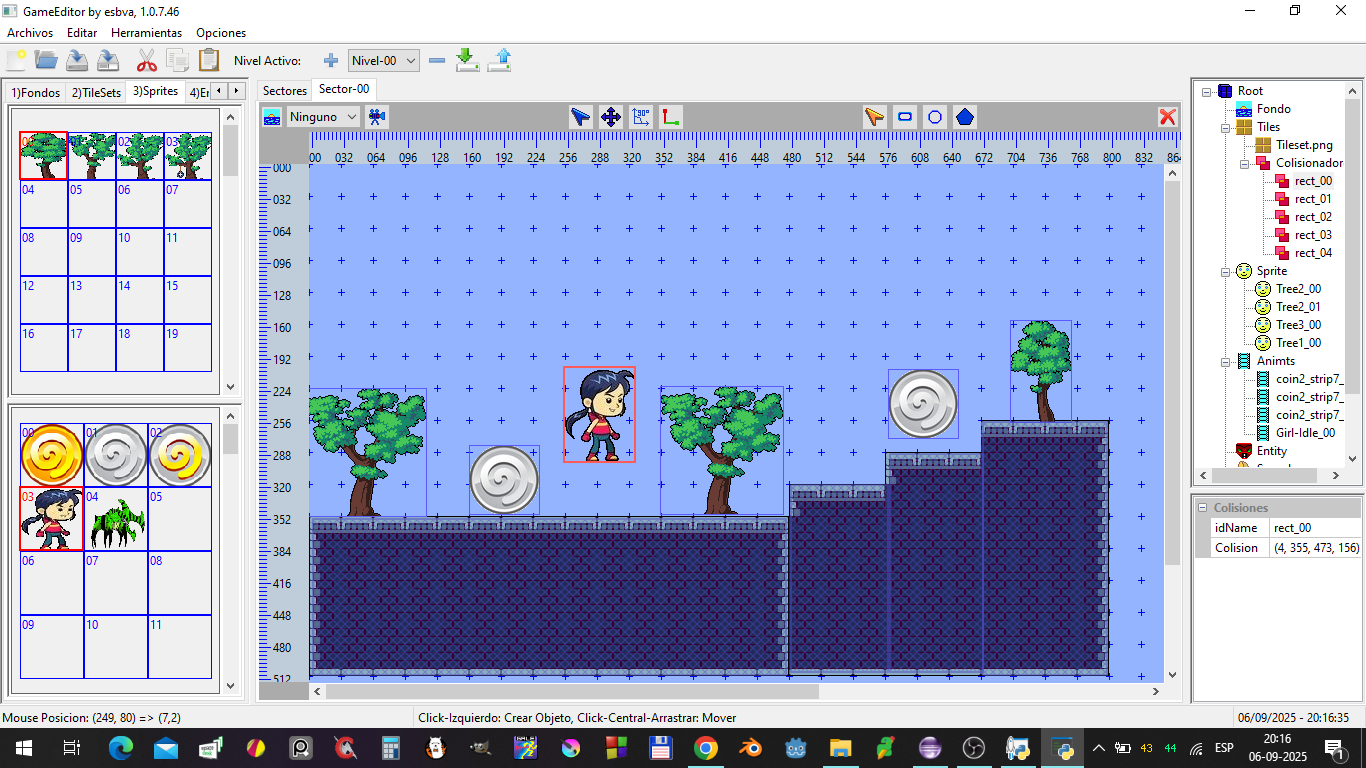Open the Opciones menu
Image resolution: width=1366 pixels, height=768 pixels.
pyautogui.click(x=221, y=33)
